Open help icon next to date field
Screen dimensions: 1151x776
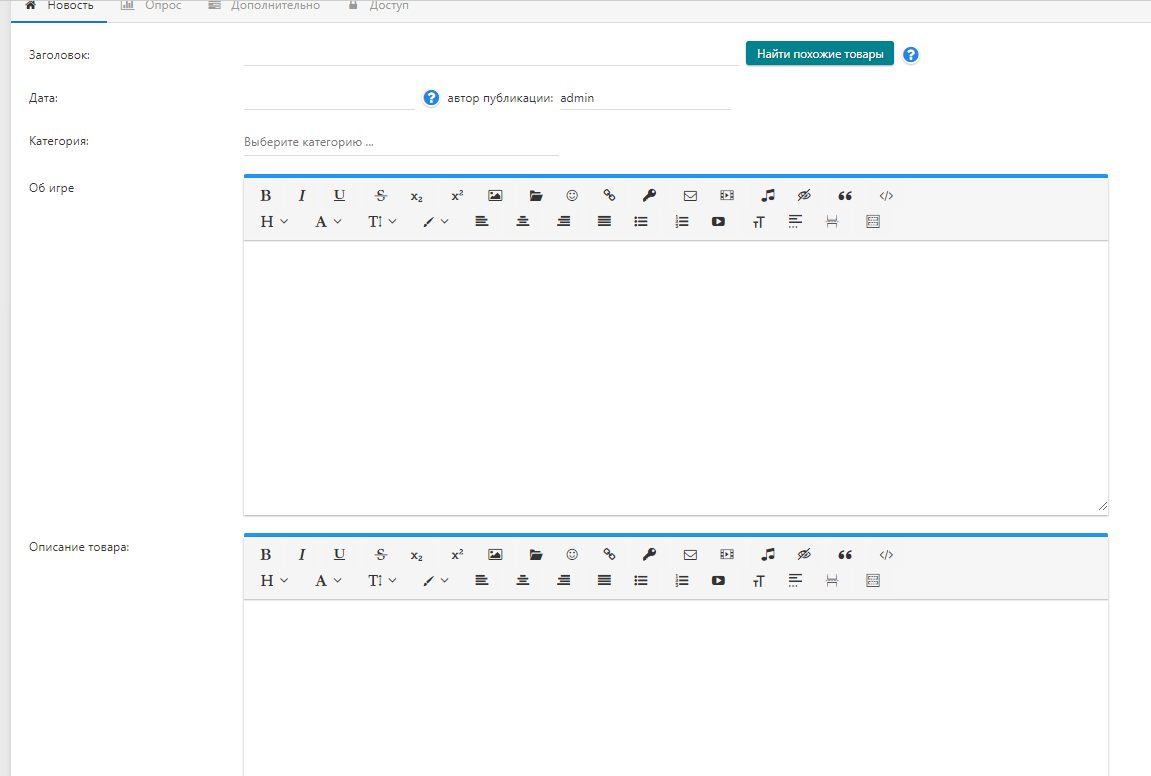click(431, 98)
